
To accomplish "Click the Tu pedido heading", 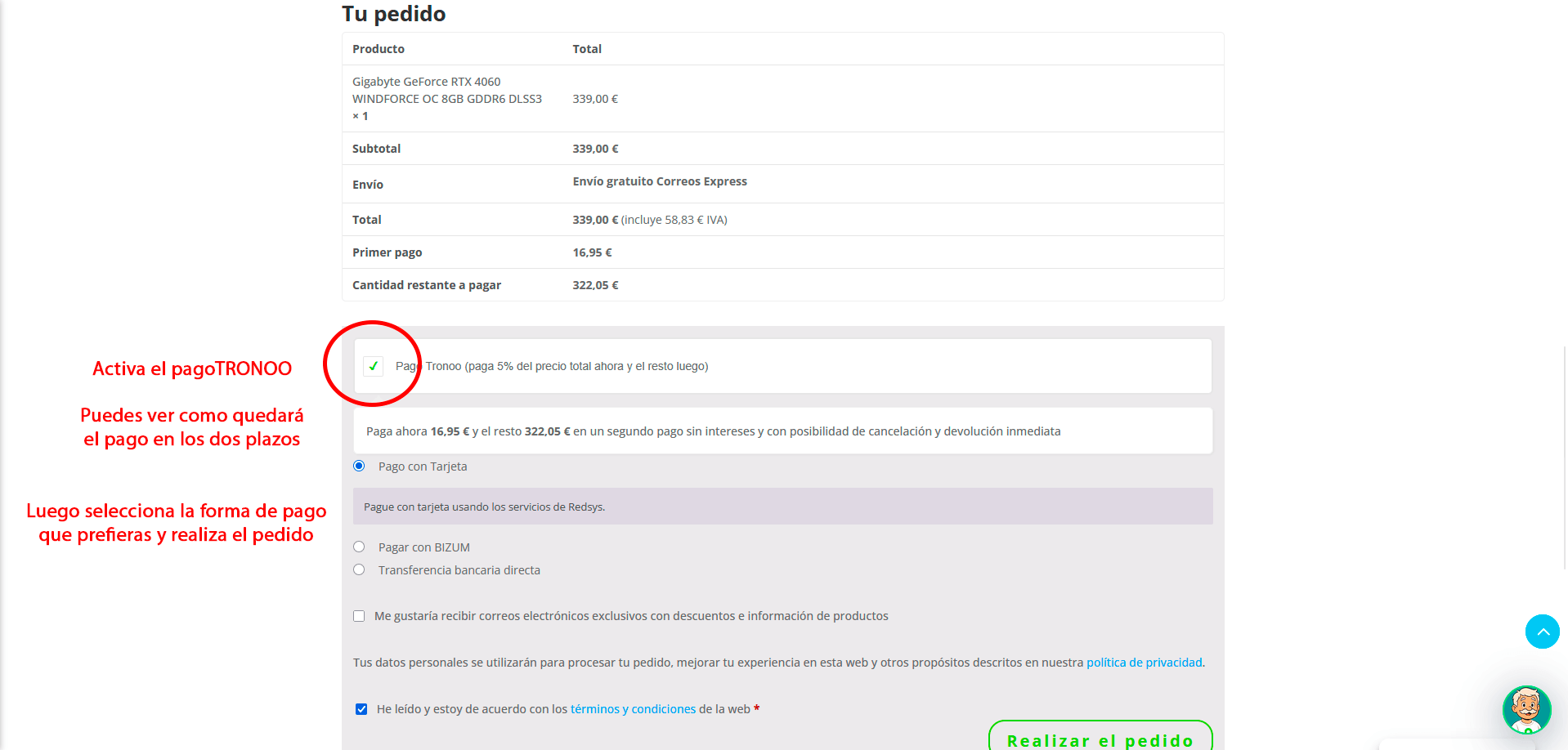I will tap(394, 14).
